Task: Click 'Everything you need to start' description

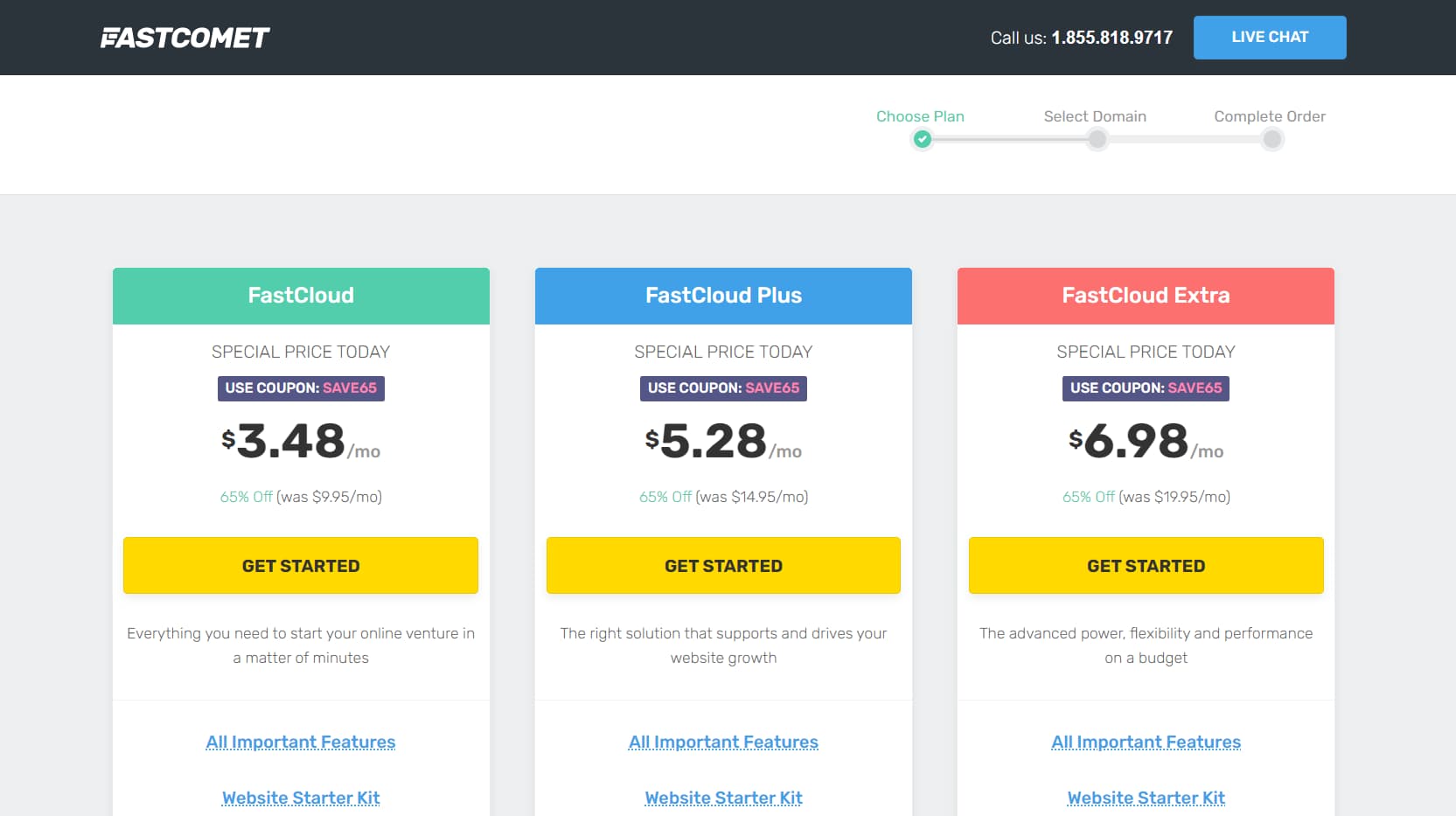Action: click(301, 645)
